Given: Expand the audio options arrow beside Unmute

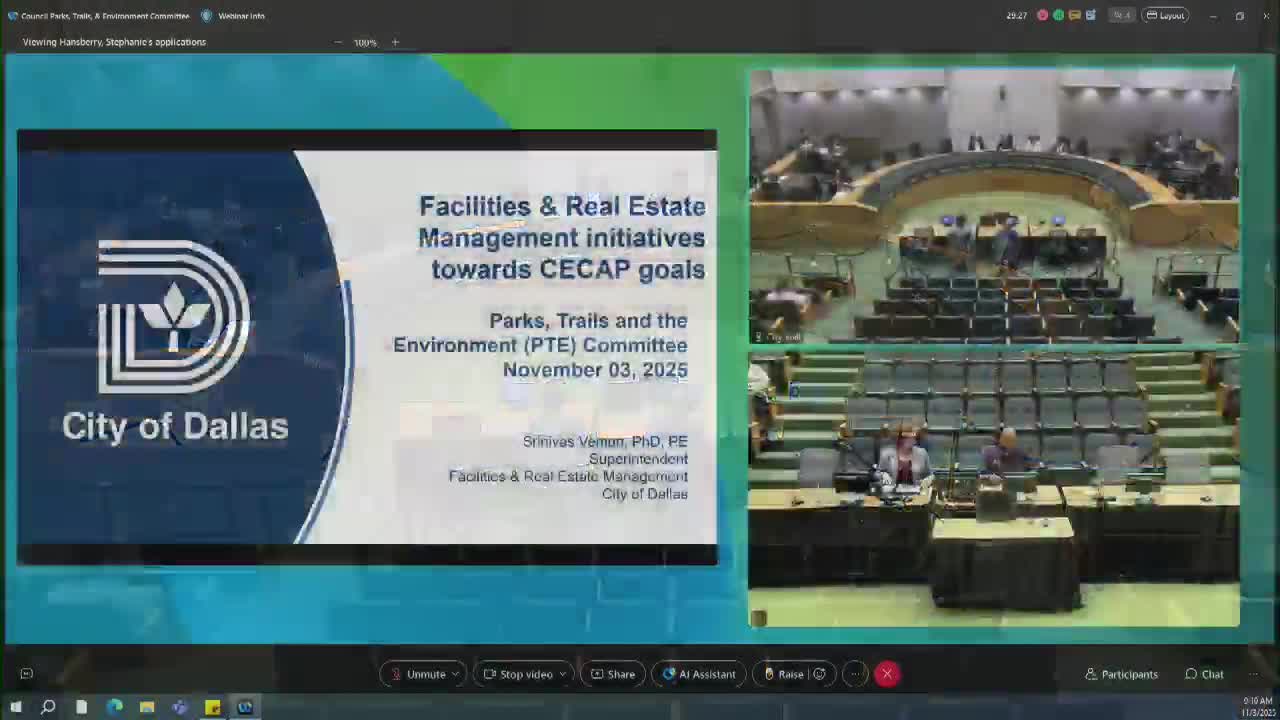Looking at the screenshot, I should point(455,674).
